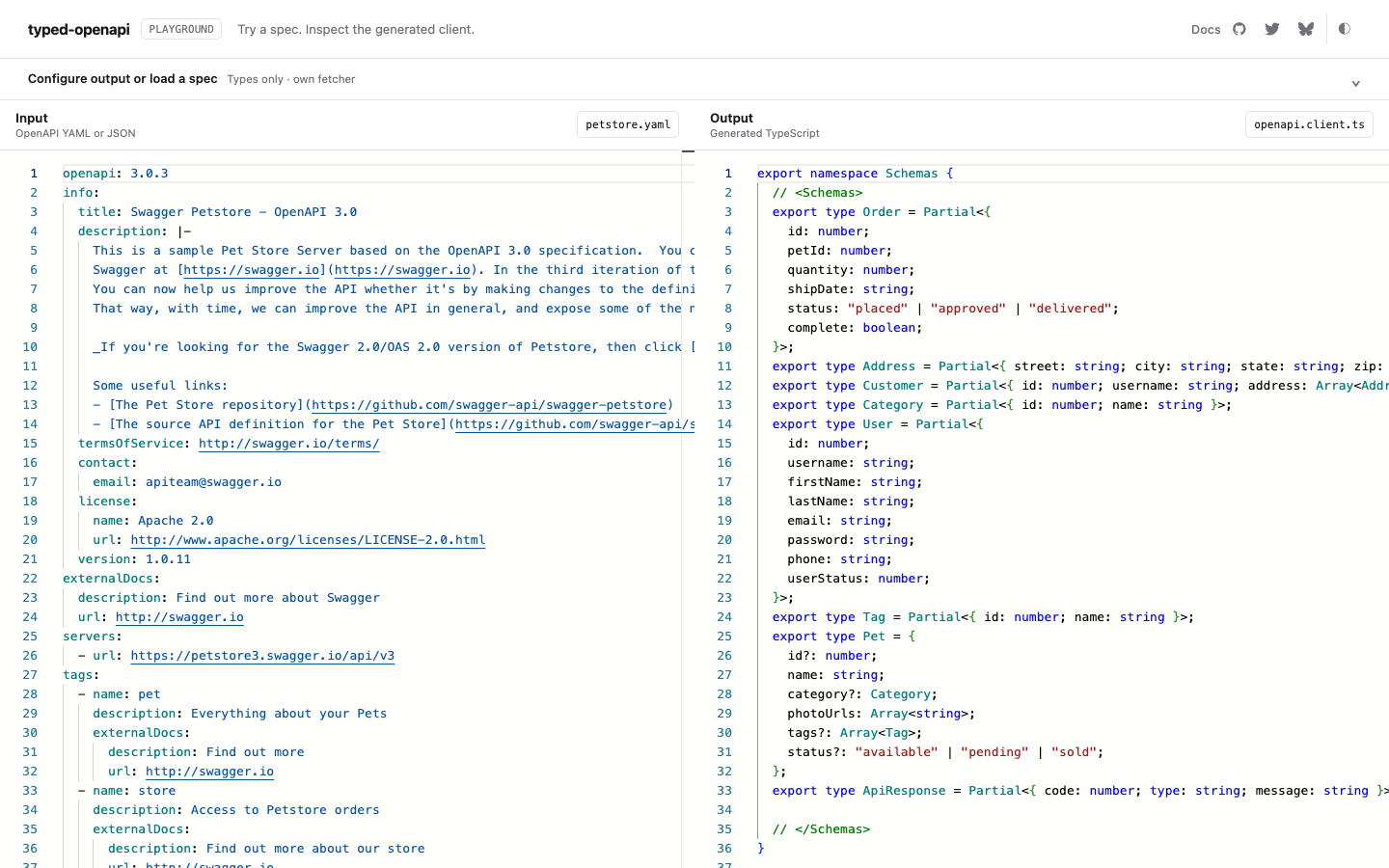Click the 'email: apiteam@swagger.io' line
The height and width of the screenshot is (868, 1389).
[187, 482]
